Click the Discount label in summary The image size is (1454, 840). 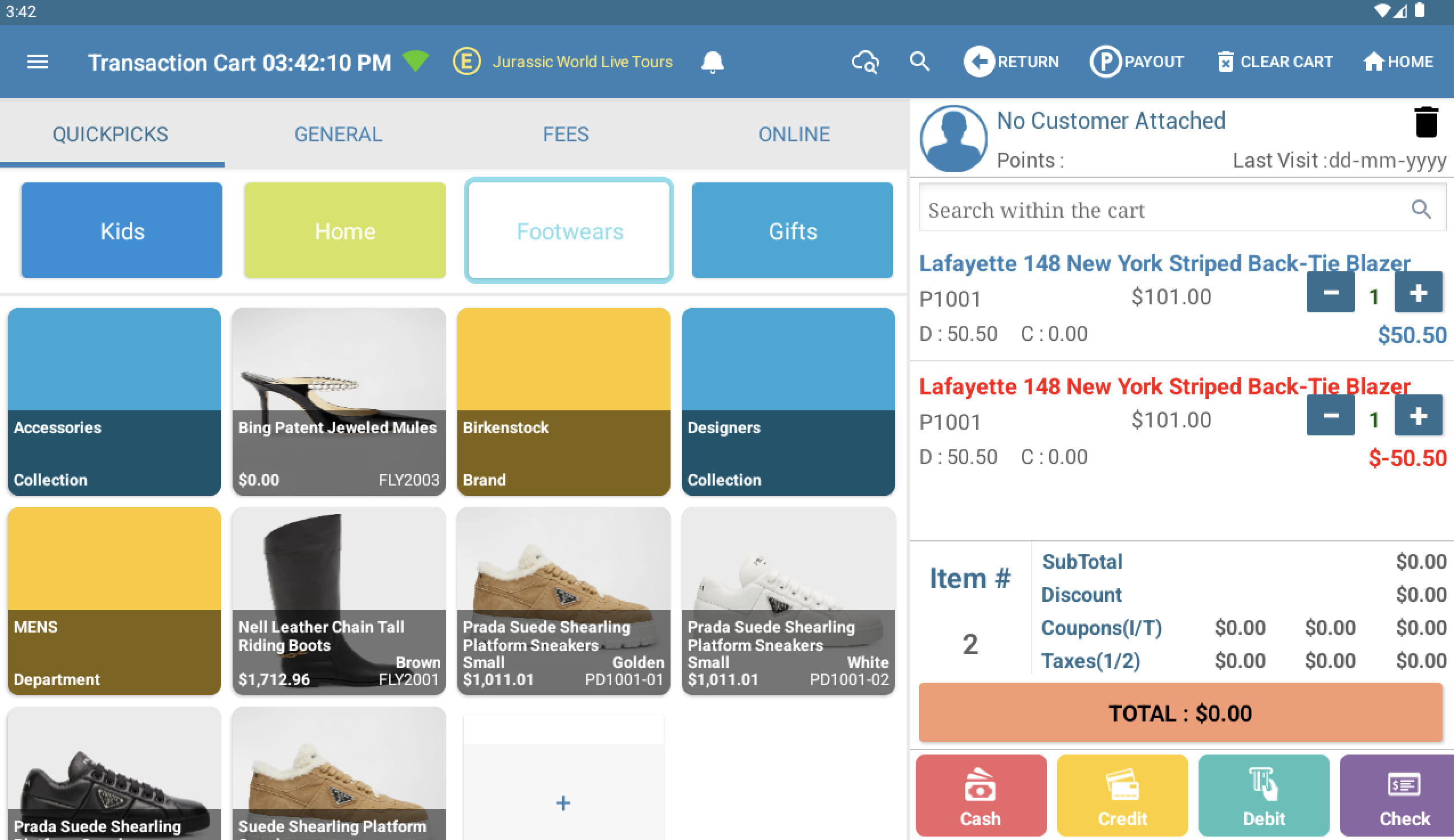1082,594
